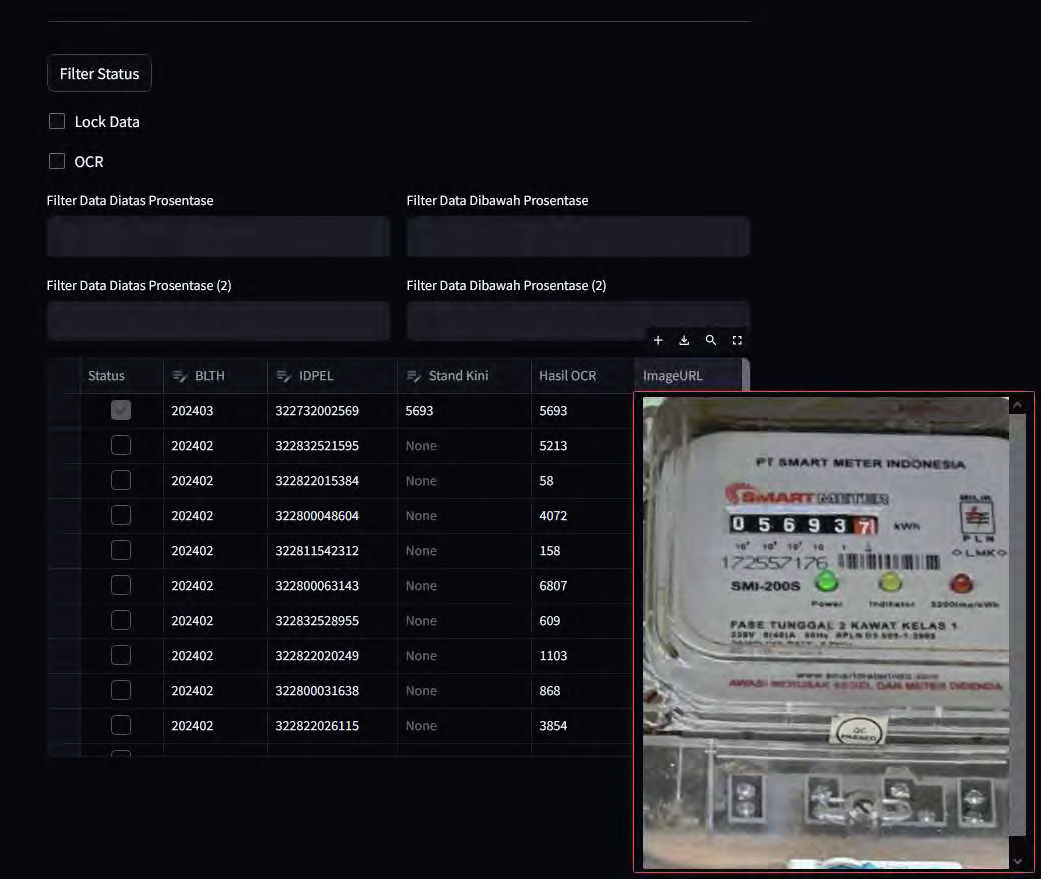The image size is (1041, 879).
Task: Expand the table to fullscreen
Action: pos(737,341)
